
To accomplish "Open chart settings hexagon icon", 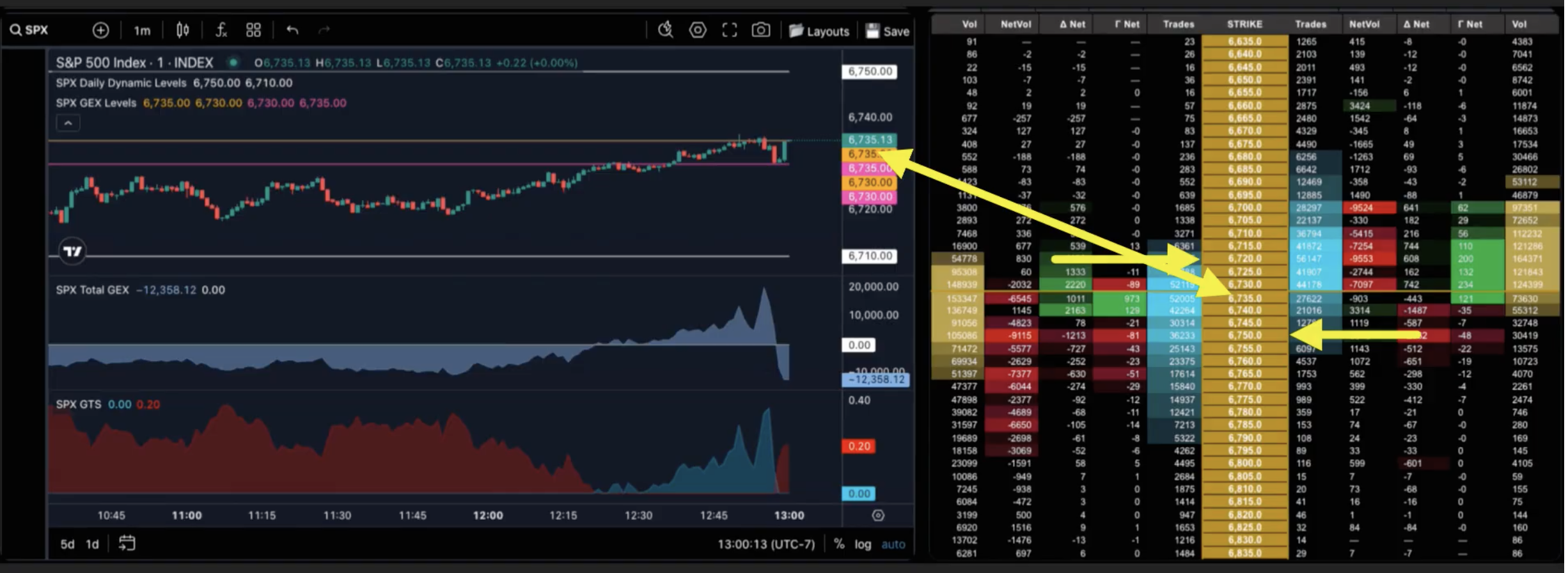I will pos(698,30).
